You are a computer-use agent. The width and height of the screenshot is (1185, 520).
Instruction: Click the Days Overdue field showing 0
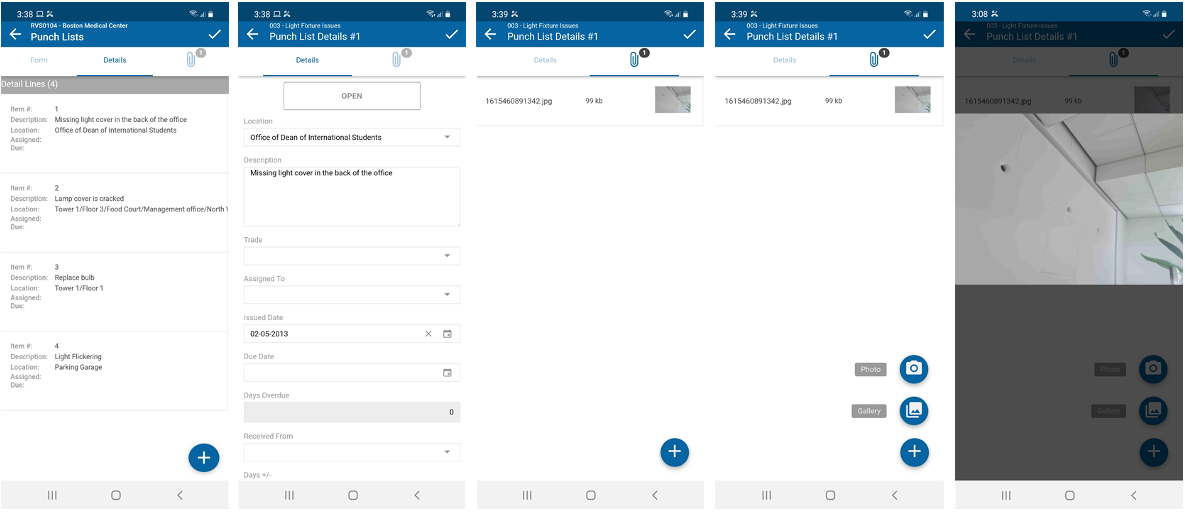(351, 412)
